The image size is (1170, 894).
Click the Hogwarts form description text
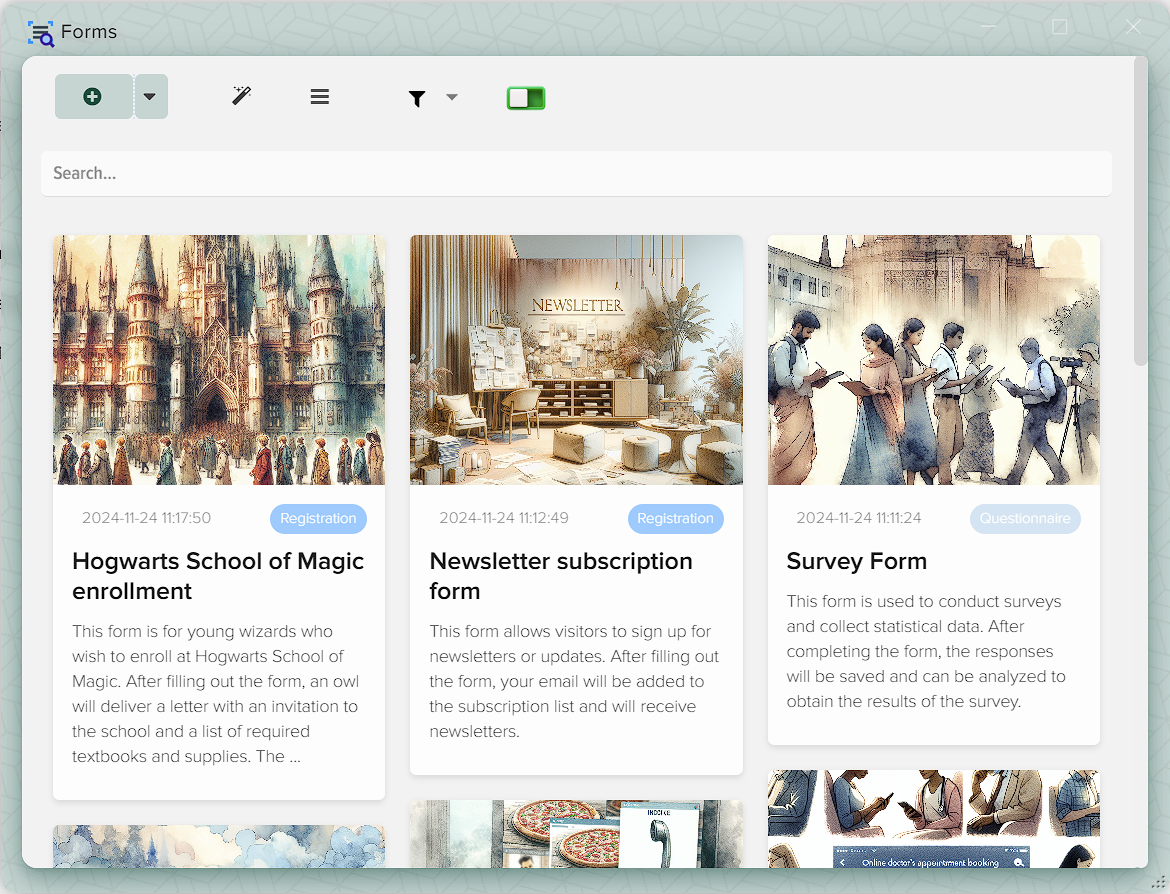click(216, 694)
